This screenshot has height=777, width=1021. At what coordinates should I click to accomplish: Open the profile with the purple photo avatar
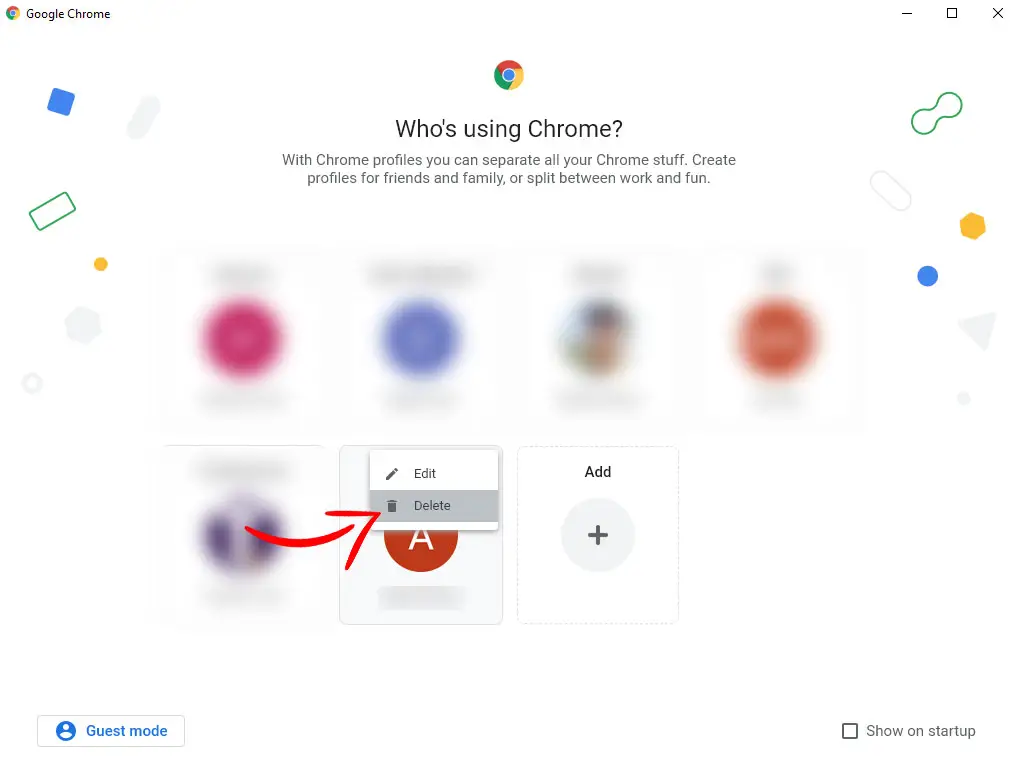click(240, 535)
